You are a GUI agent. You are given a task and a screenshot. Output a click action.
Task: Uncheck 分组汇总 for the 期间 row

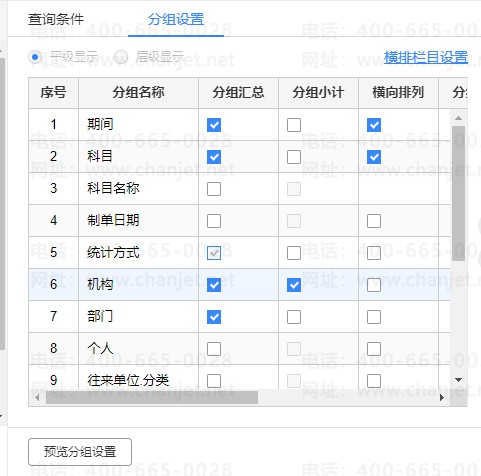[x=214, y=125]
